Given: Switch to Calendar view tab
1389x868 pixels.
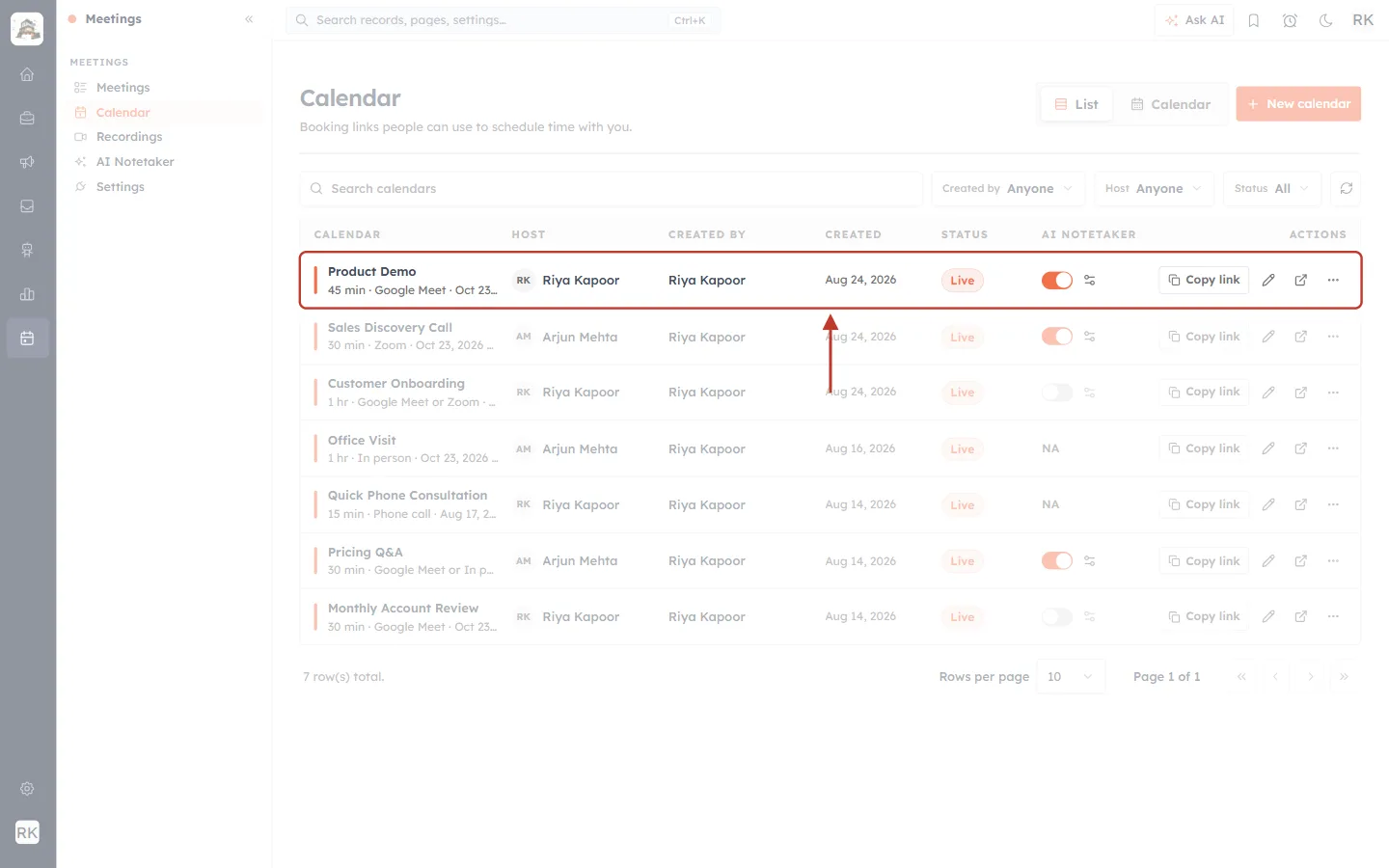Looking at the screenshot, I should (1170, 104).
